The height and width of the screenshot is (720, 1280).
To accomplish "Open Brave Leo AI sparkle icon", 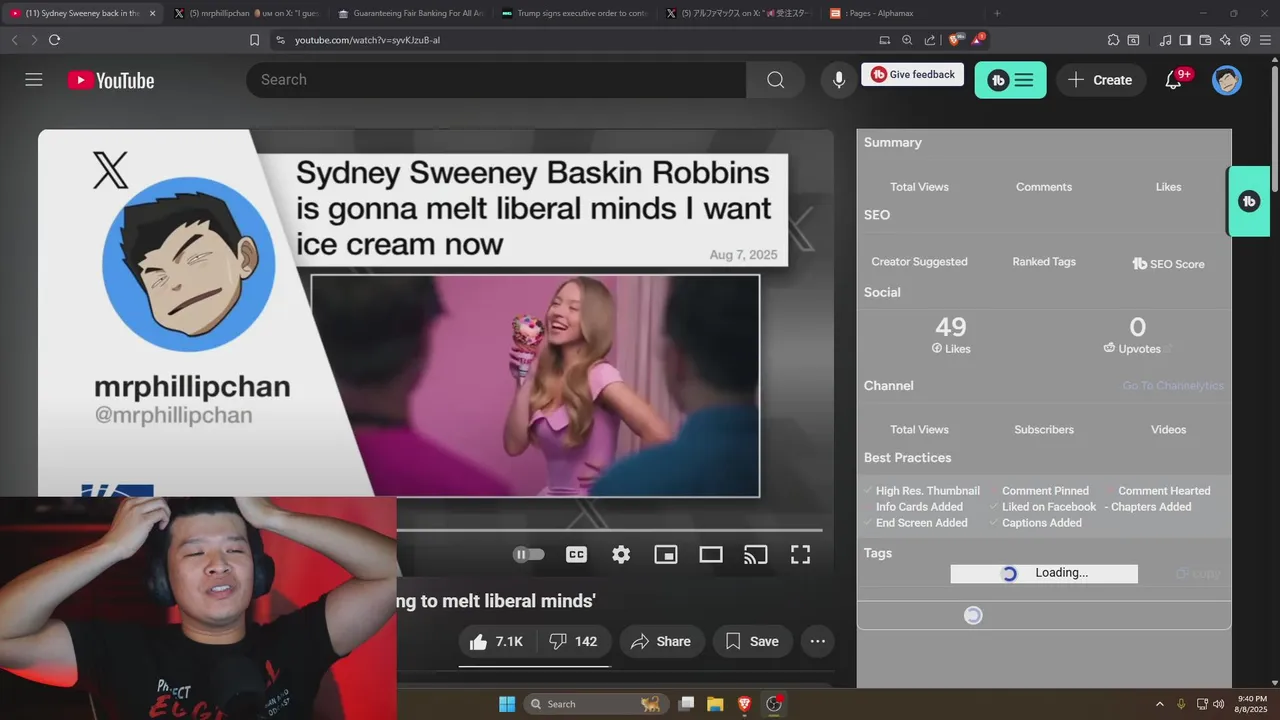I will pyautogui.click(x=1225, y=40).
